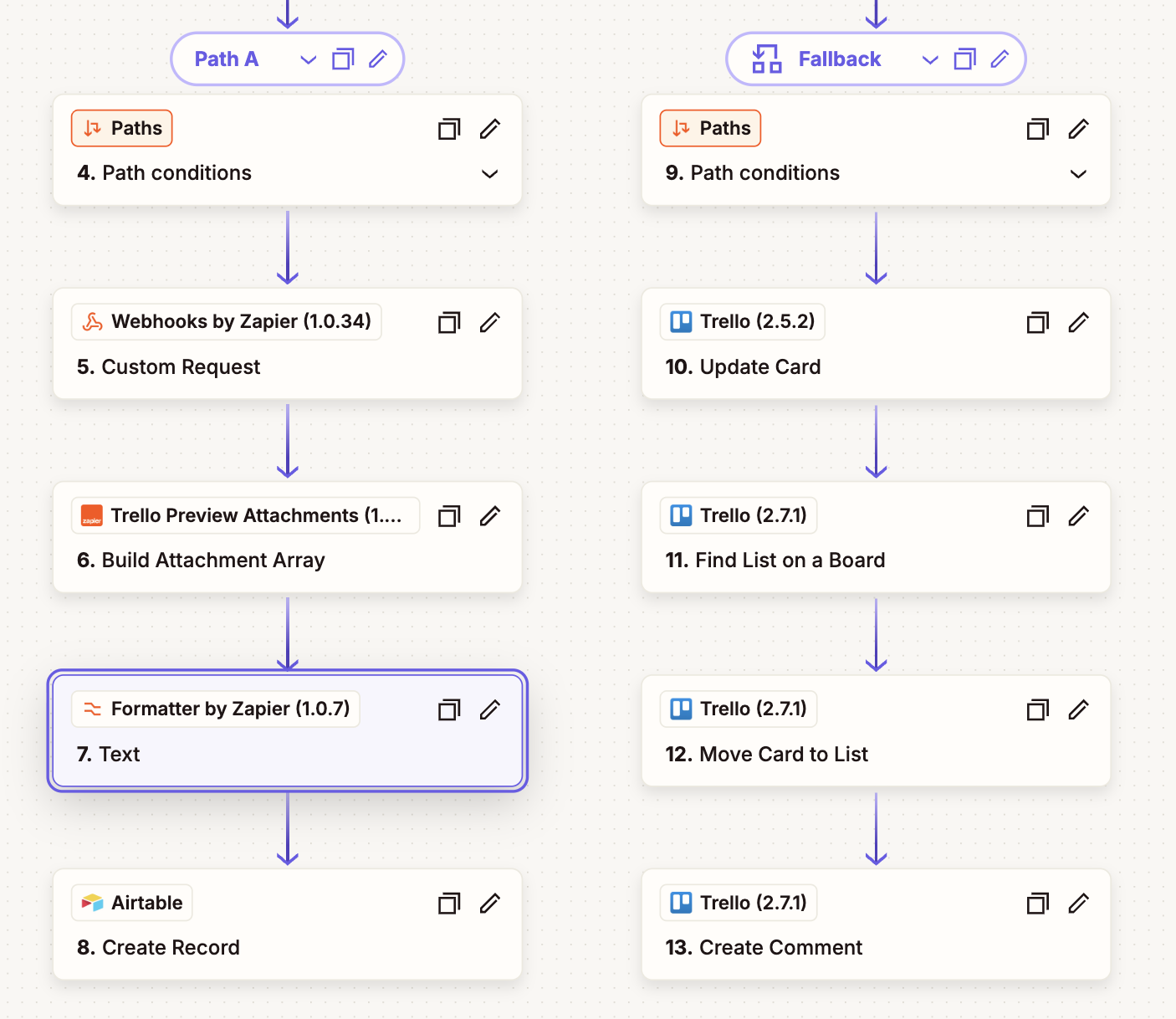
Task: Click Trello badge on Find List step
Action: click(x=739, y=515)
